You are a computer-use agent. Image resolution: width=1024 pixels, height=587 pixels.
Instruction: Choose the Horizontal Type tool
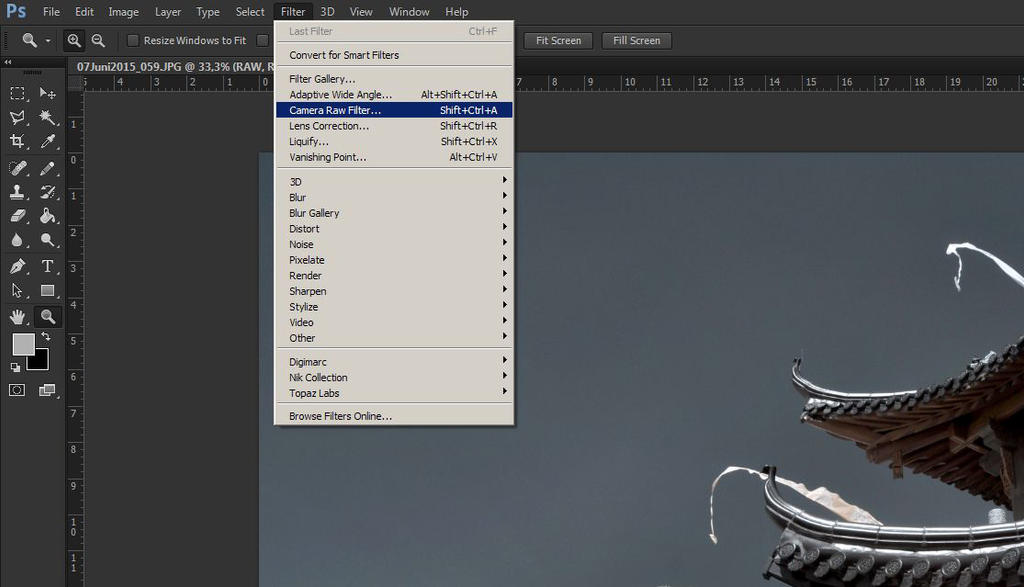point(47,266)
